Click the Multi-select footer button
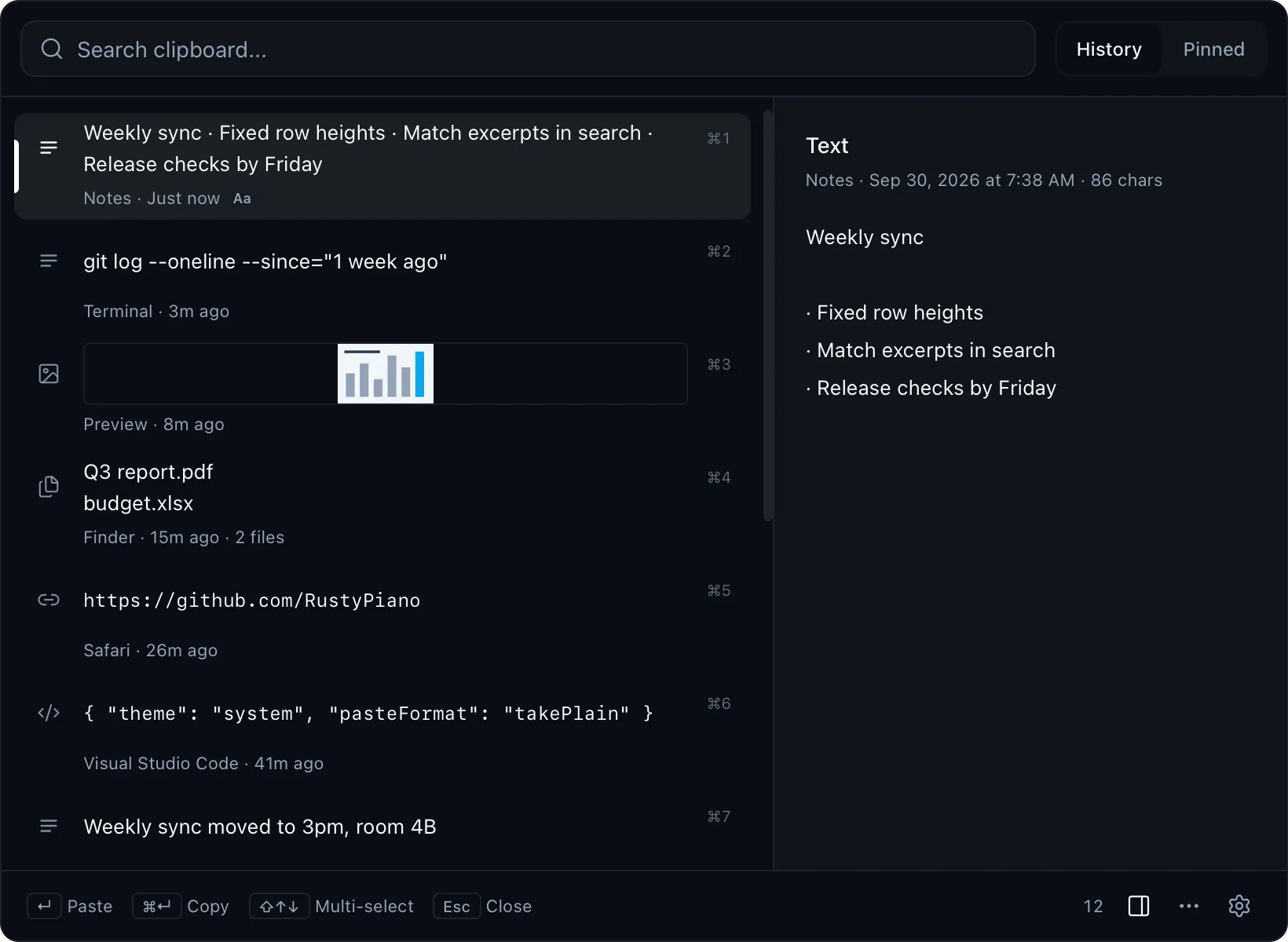The height and width of the screenshot is (942, 1288). coord(331,906)
